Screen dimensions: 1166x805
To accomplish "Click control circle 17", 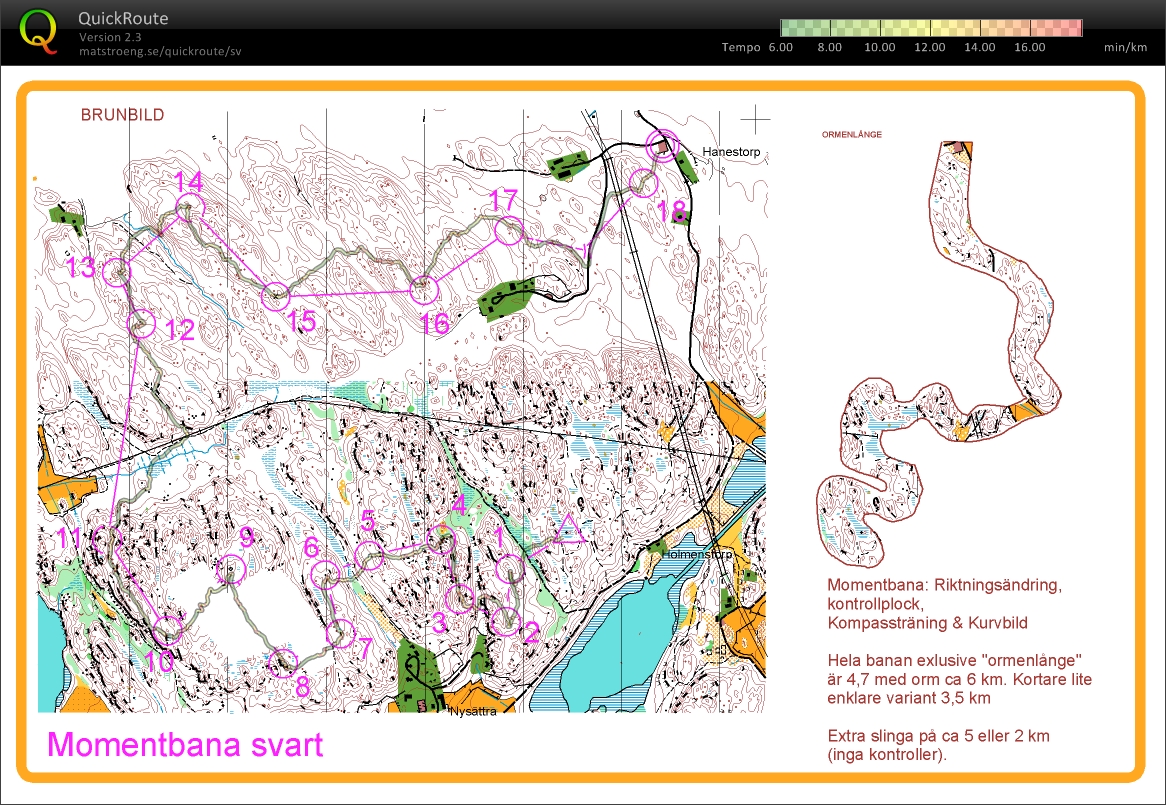I will (x=509, y=231).
